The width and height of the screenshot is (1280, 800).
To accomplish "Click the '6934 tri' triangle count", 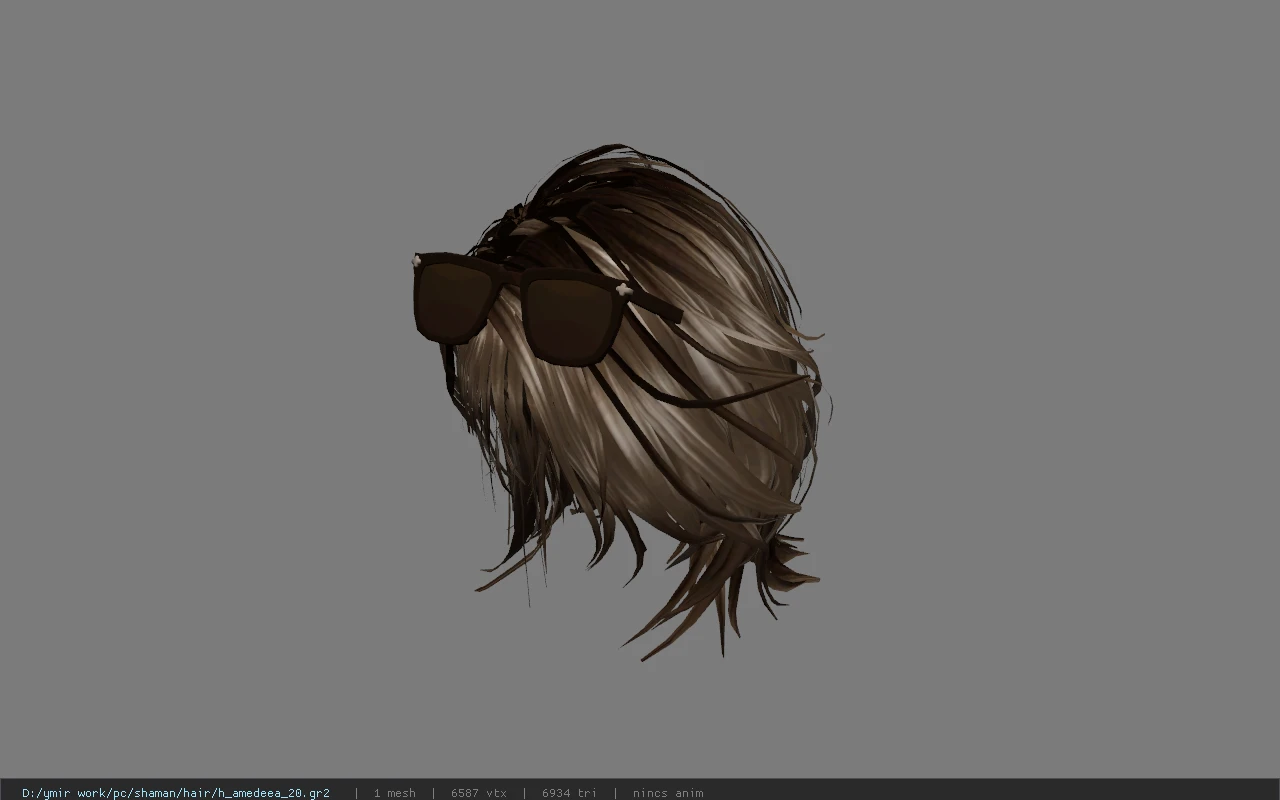I will point(569,793).
